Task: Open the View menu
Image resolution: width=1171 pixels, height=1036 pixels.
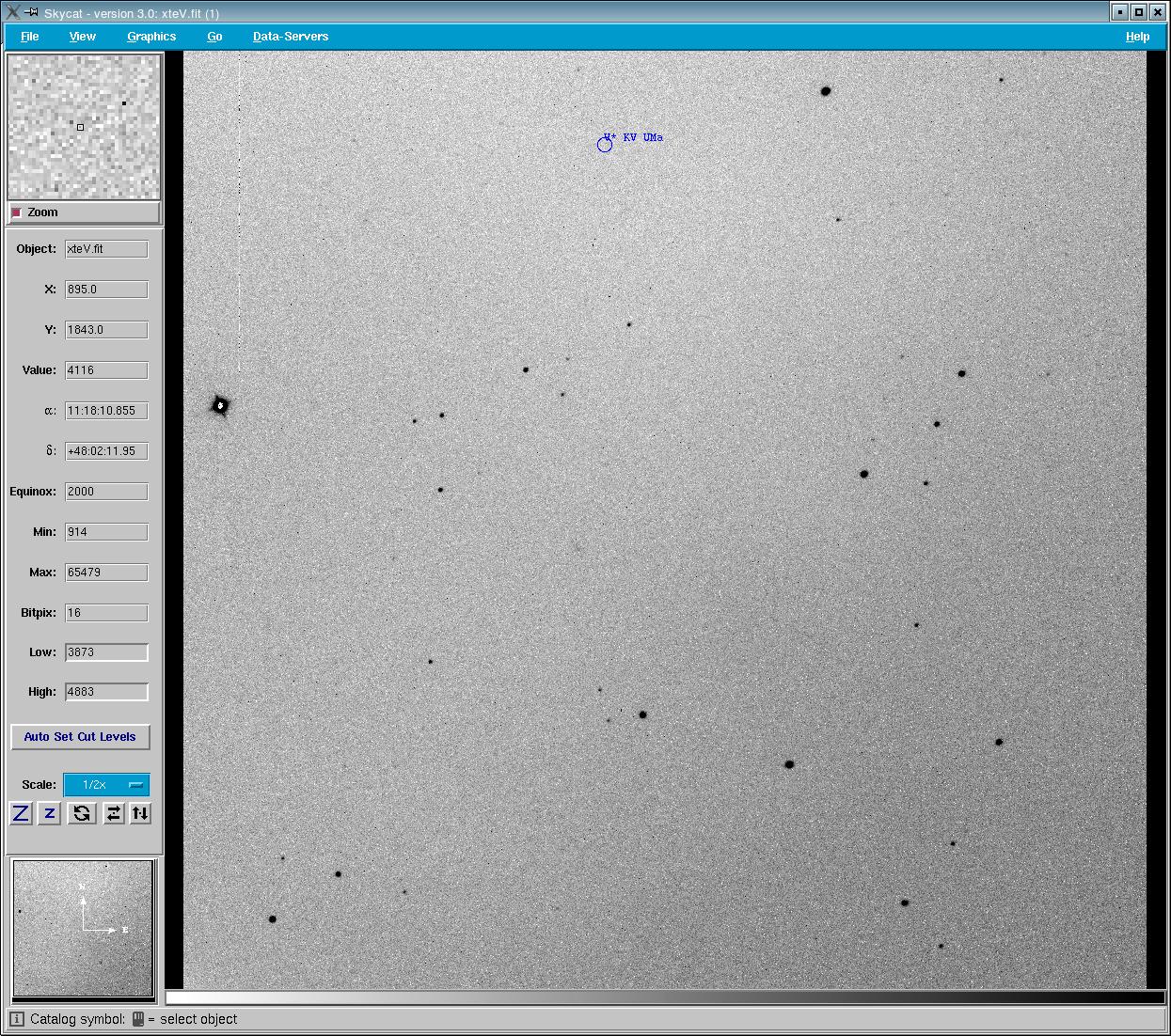Action: (x=83, y=37)
